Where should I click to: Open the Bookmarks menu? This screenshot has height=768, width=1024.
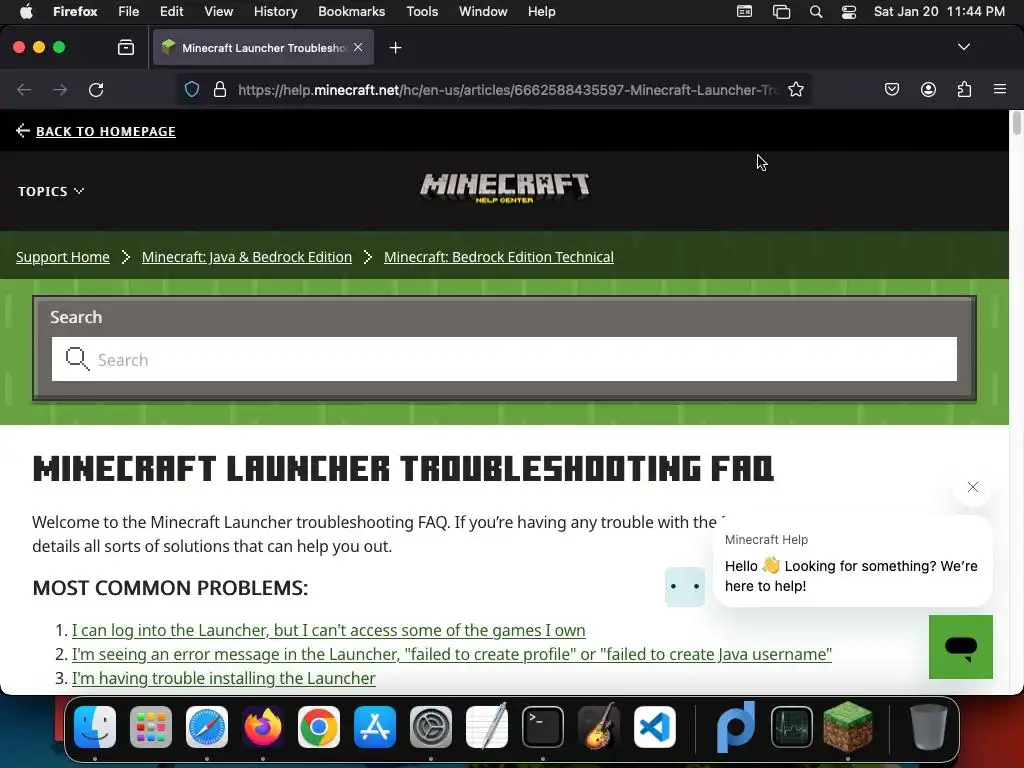coord(351,12)
